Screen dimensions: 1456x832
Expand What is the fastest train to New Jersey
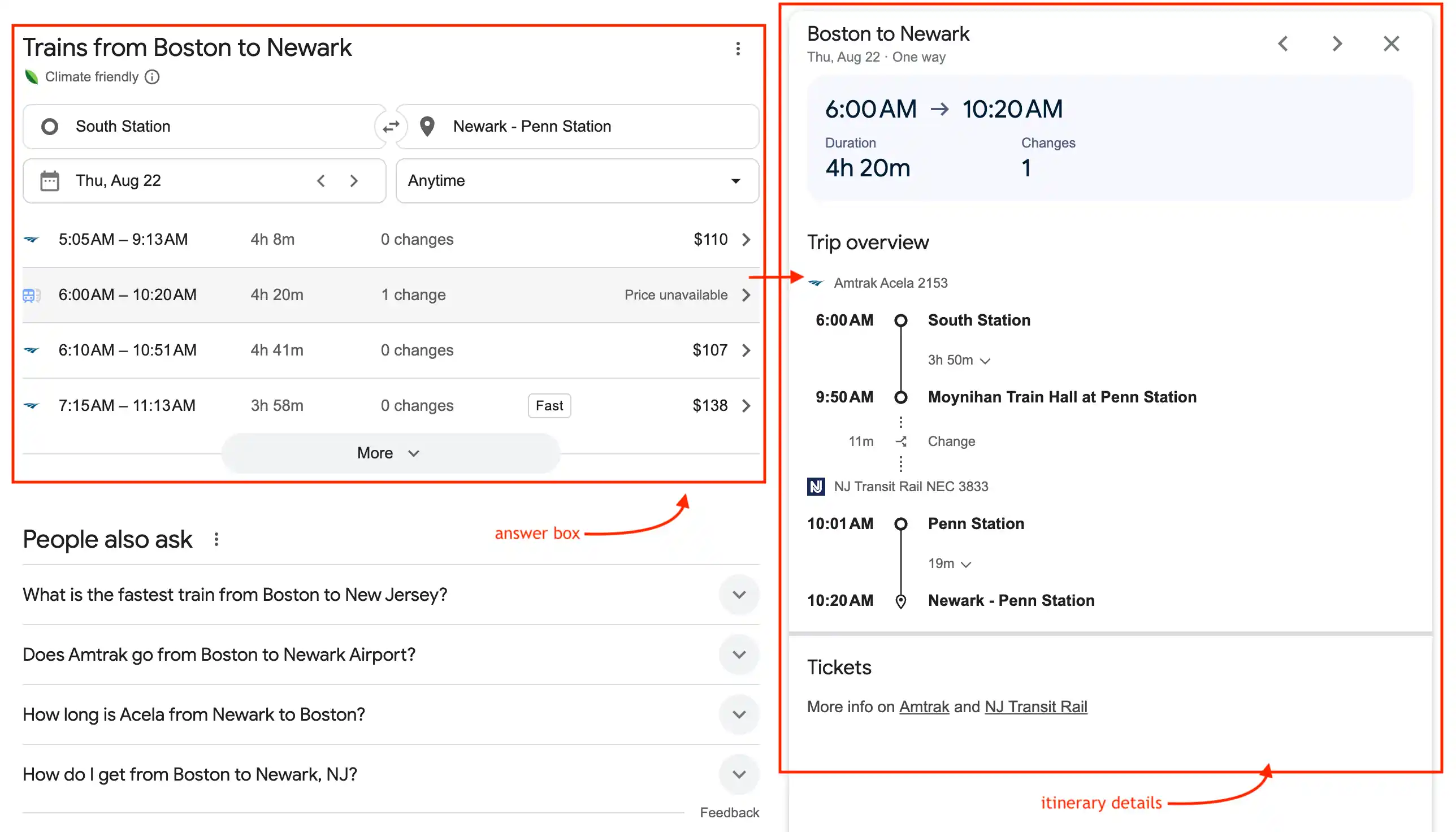click(x=739, y=595)
